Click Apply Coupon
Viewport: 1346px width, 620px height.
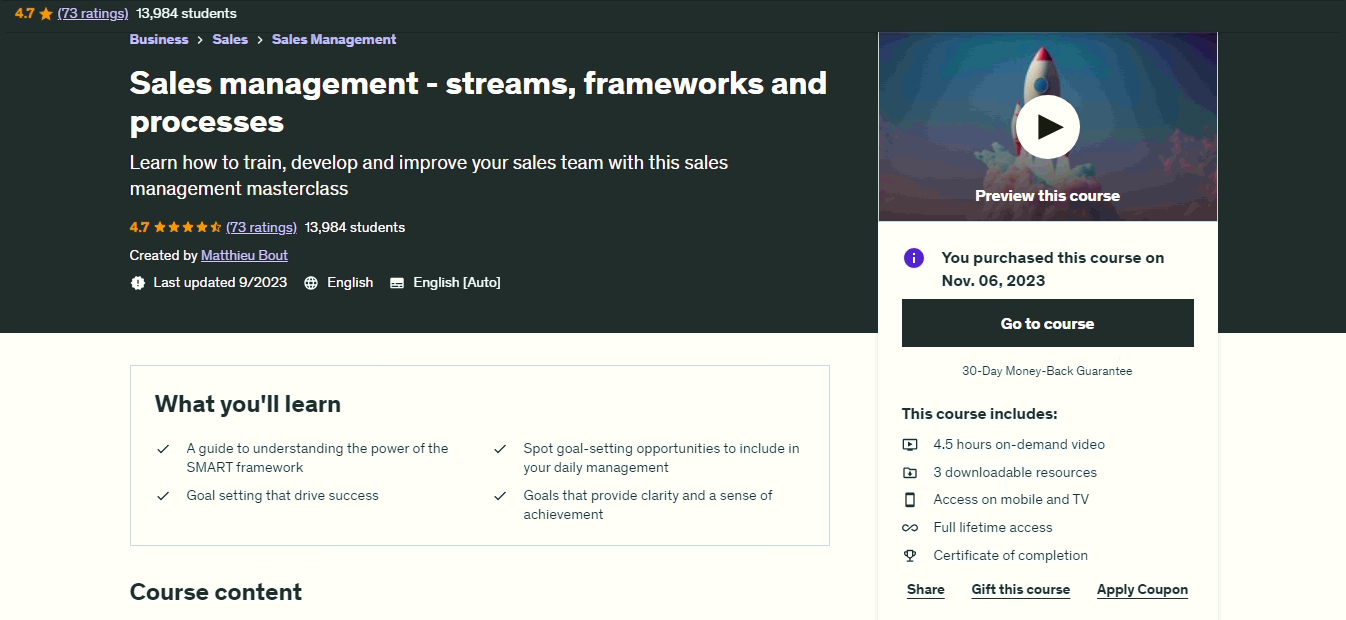1142,590
